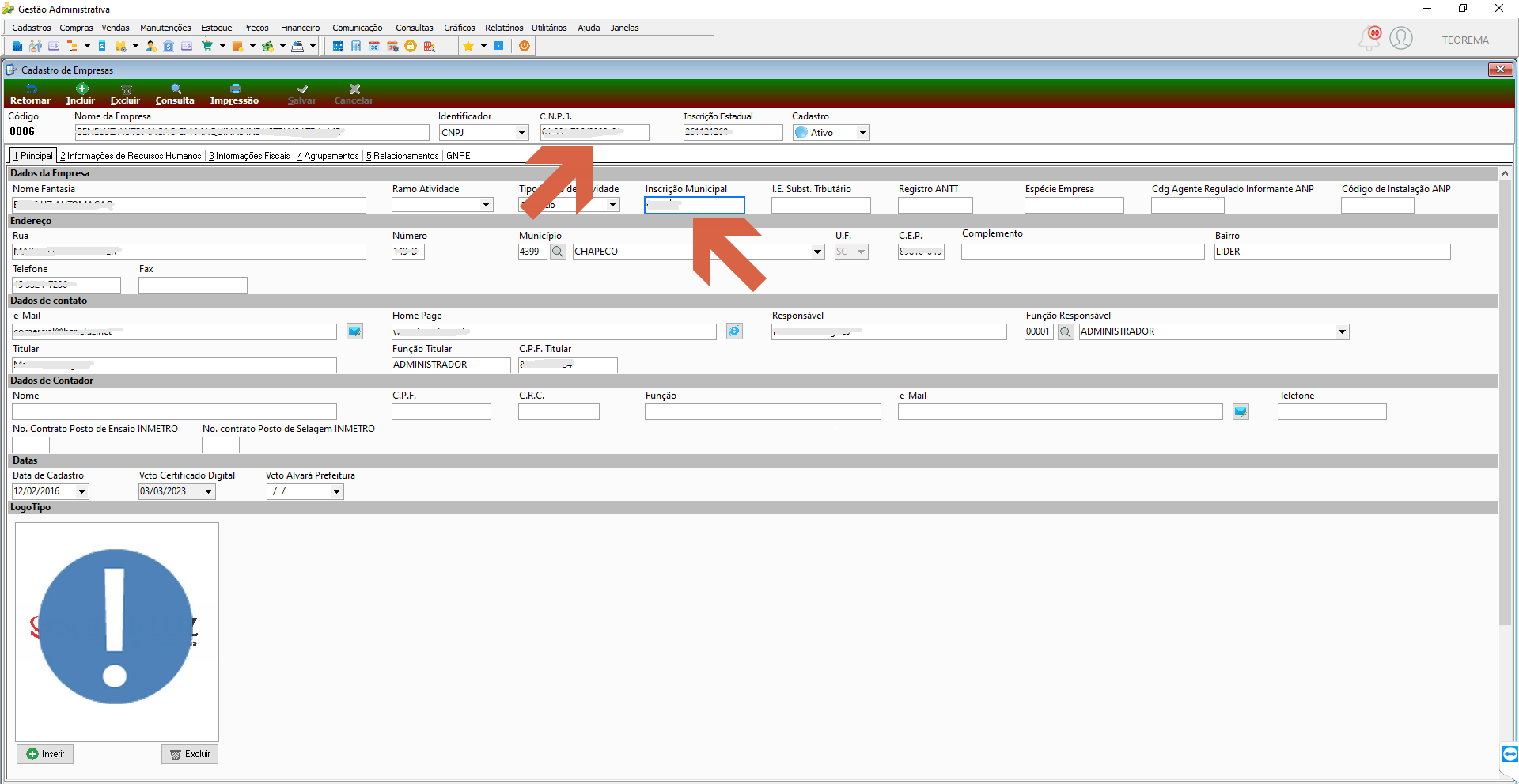The width and height of the screenshot is (1519, 784).
Task: Click the Fax input field
Action: 193,285
